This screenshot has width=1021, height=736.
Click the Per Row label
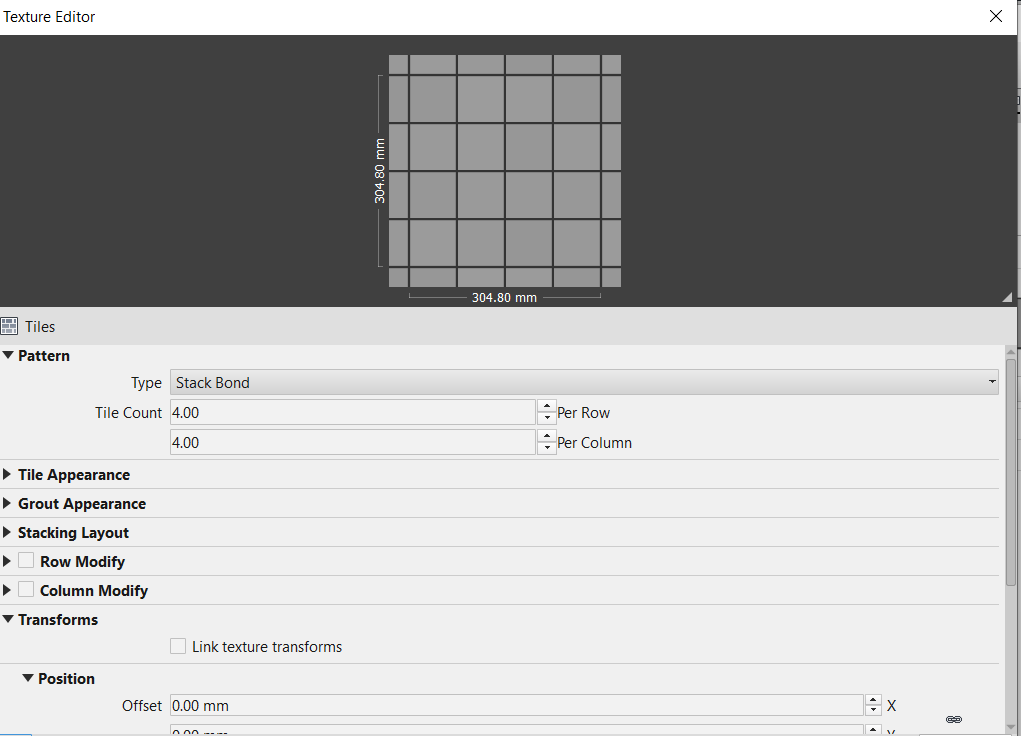583,412
